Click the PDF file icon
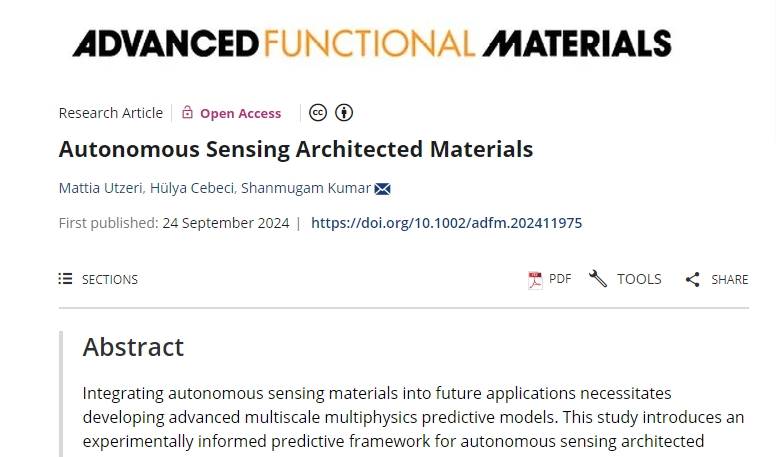 [535, 280]
